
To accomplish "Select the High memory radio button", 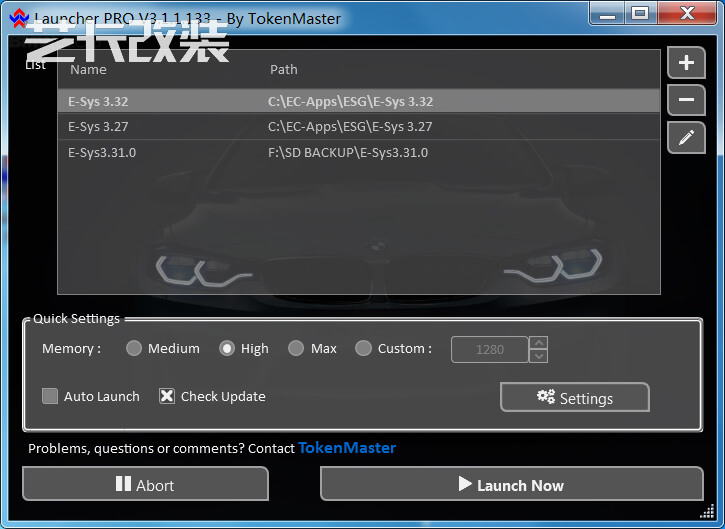I will 227,348.
